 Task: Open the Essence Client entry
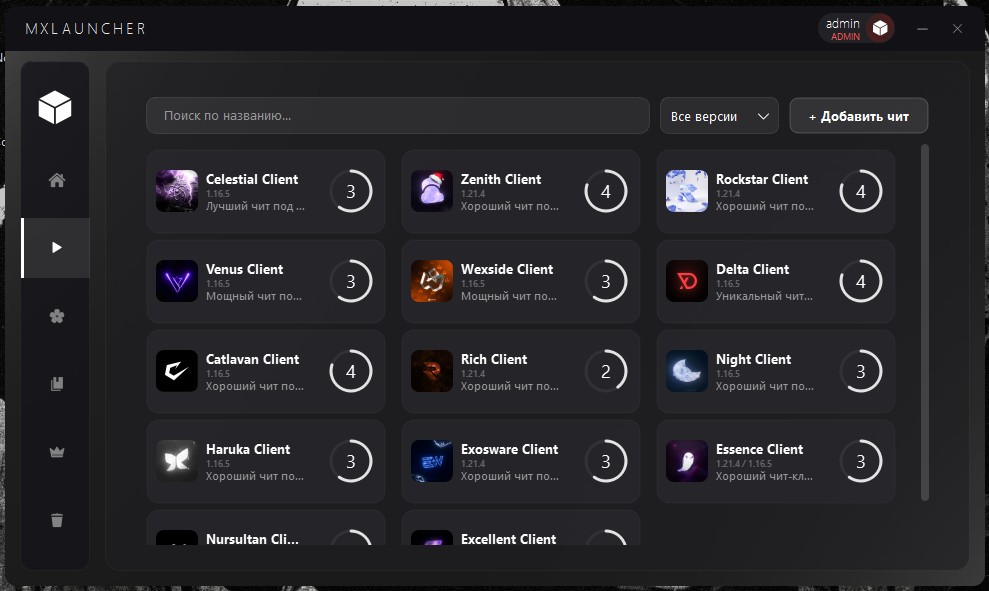coord(775,461)
